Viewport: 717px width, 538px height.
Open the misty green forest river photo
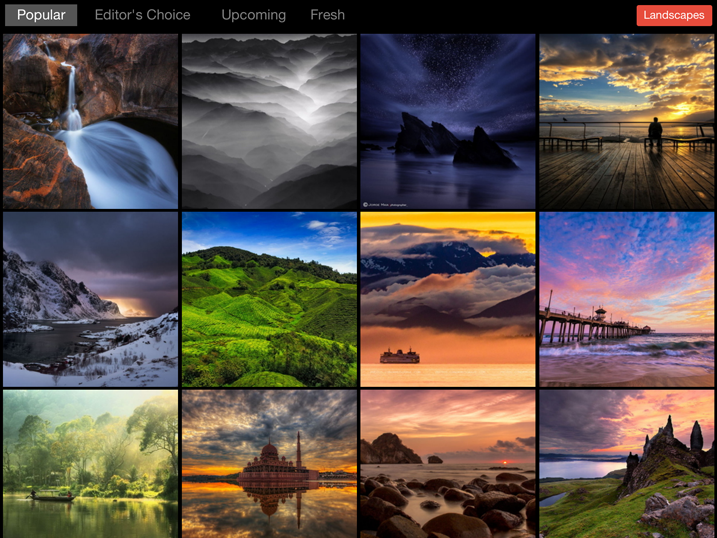point(91,464)
